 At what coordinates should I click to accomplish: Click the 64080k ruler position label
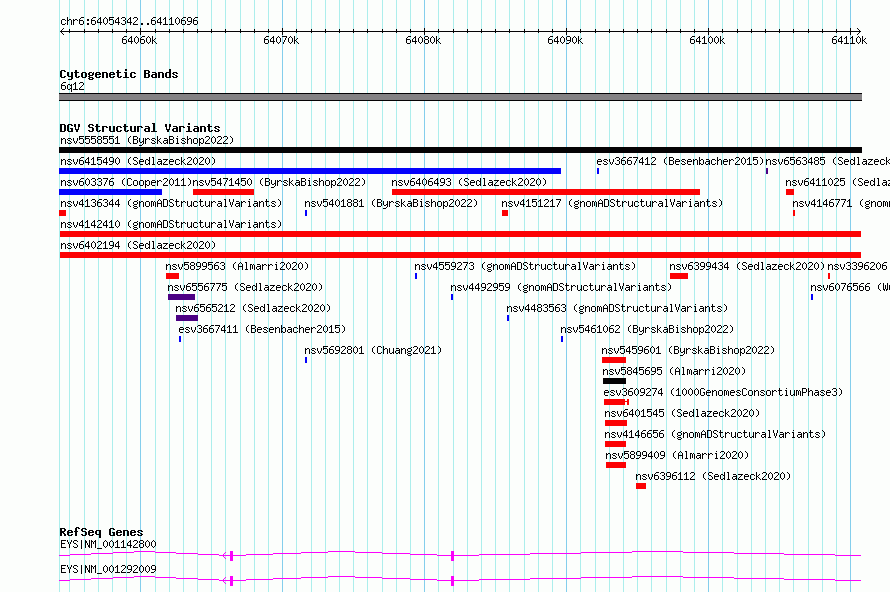[x=423, y=40]
